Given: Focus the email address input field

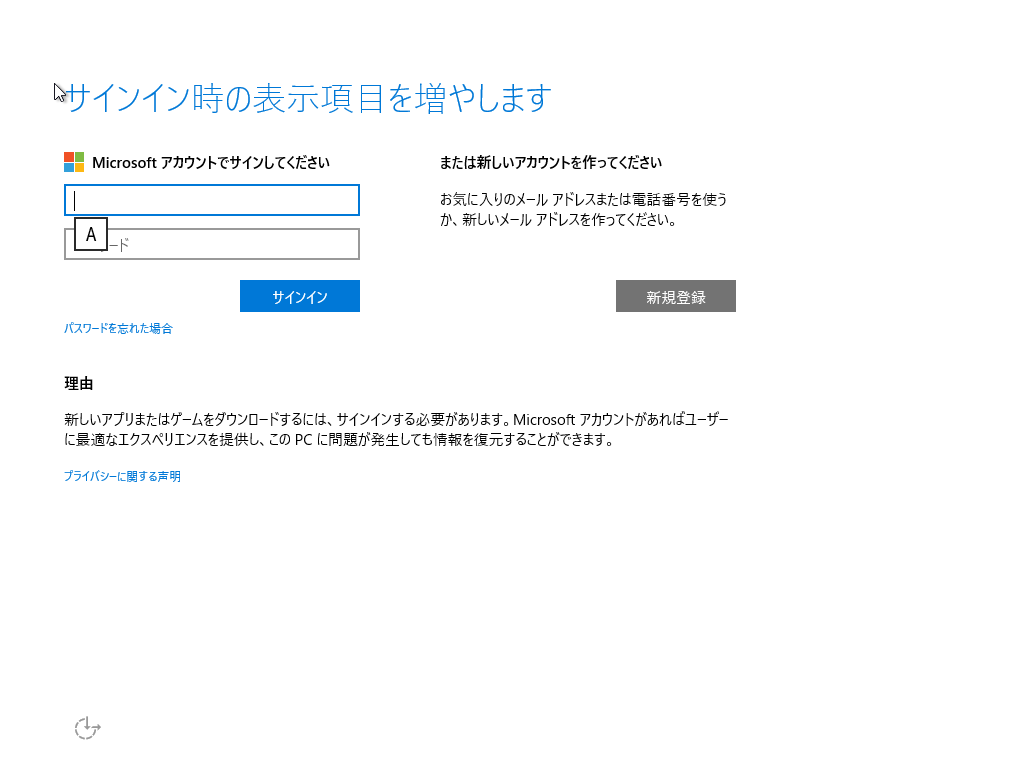Looking at the screenshot, I should [x=212, y=200].
